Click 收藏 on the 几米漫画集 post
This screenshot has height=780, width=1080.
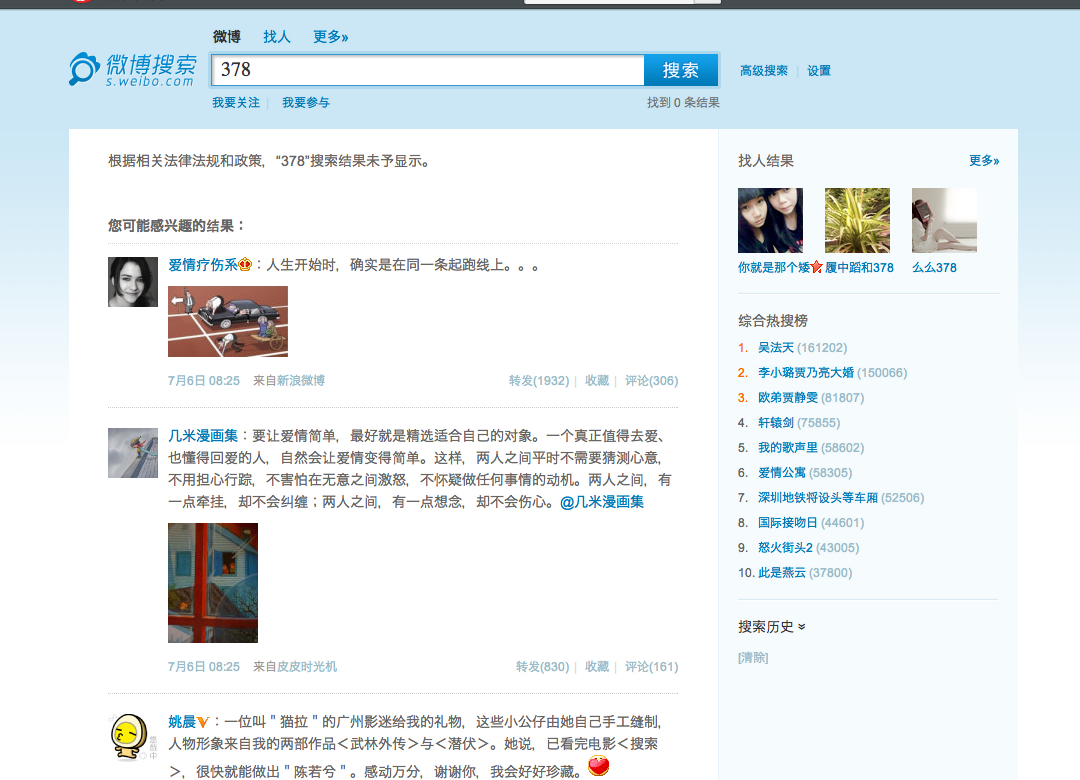pos(597,666)
